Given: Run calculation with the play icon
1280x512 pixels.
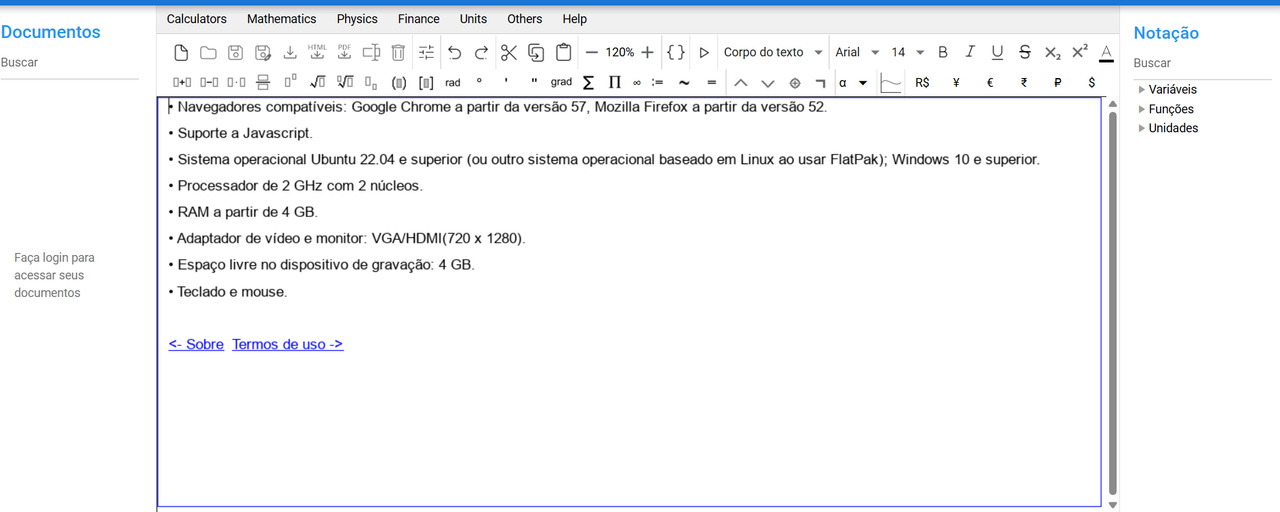Looking at the screenshot, I should click(704, 52).
